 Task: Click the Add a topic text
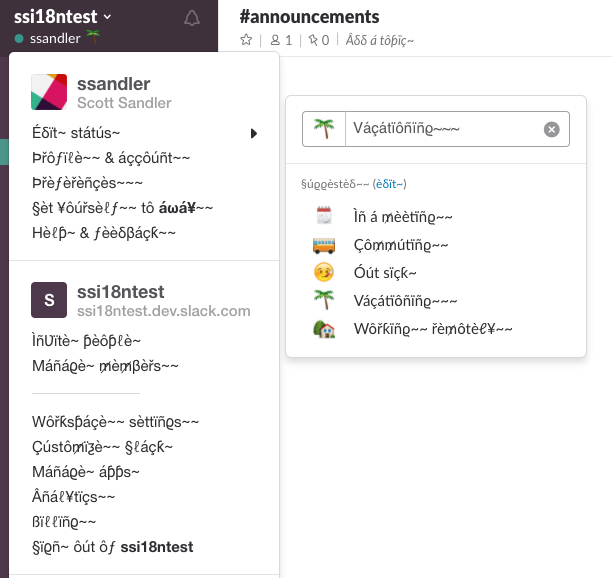380,40
